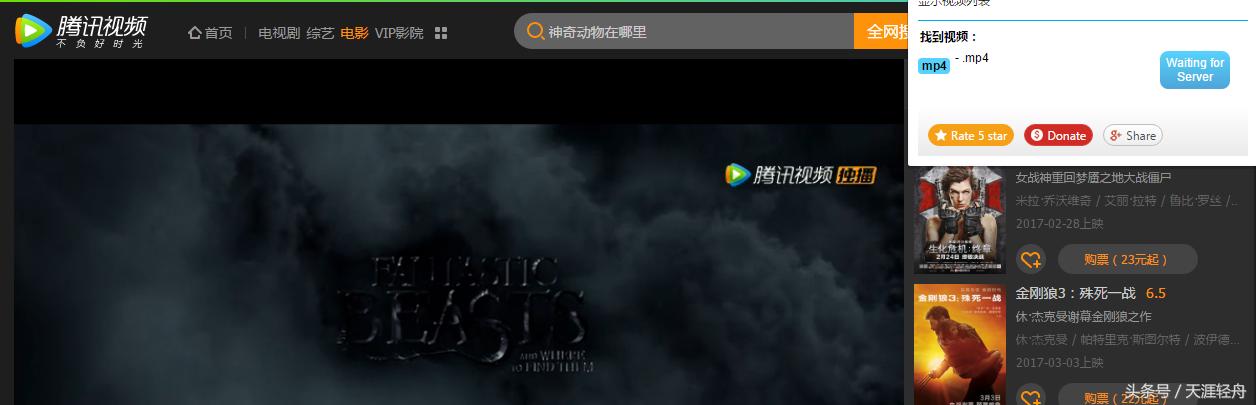Image resolution: width=1256 pixels, height=405 pixels.
Task: Click the 6.5 rating score
Action: pyautogui.click(x=1156, y=293)
